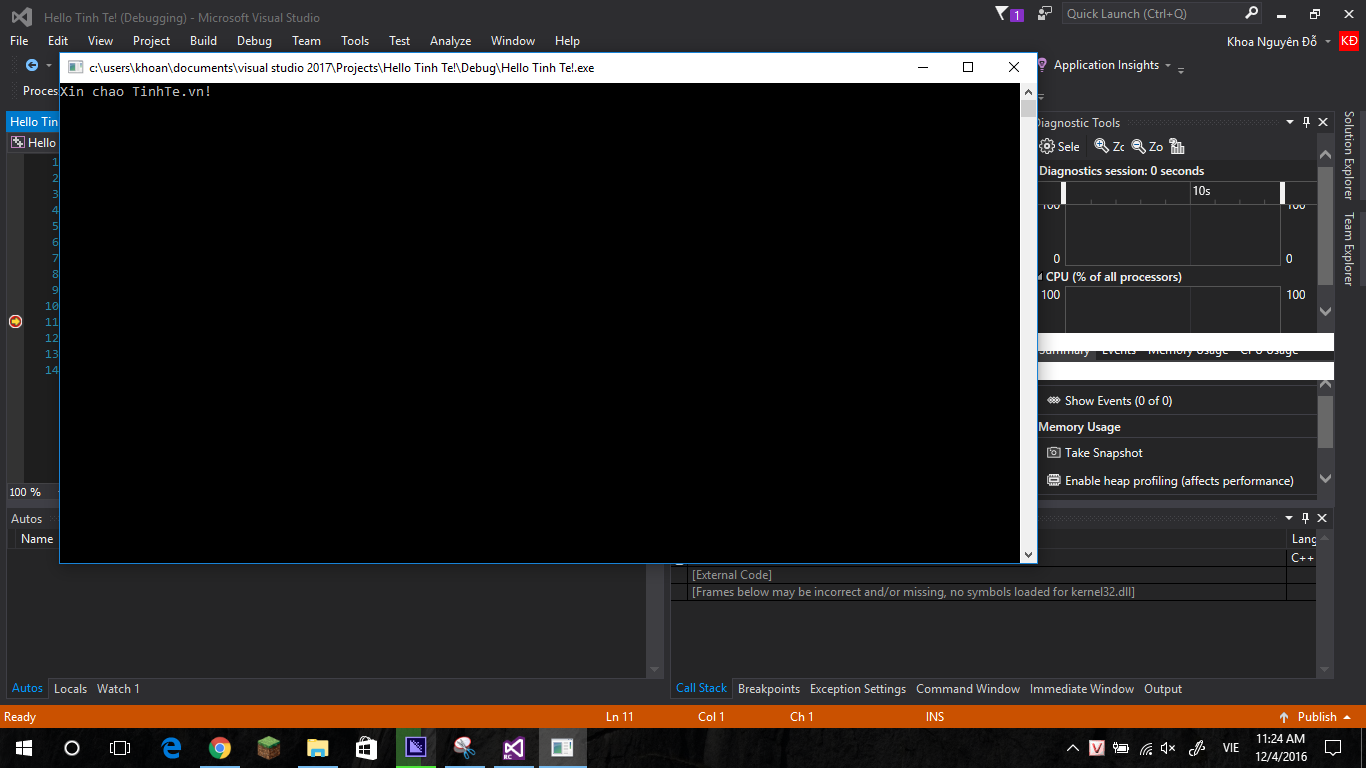Open the Diagnostic Tools window options dropdown
The height and width of the screenshot is (768, 1366).
pos(1289,122)
